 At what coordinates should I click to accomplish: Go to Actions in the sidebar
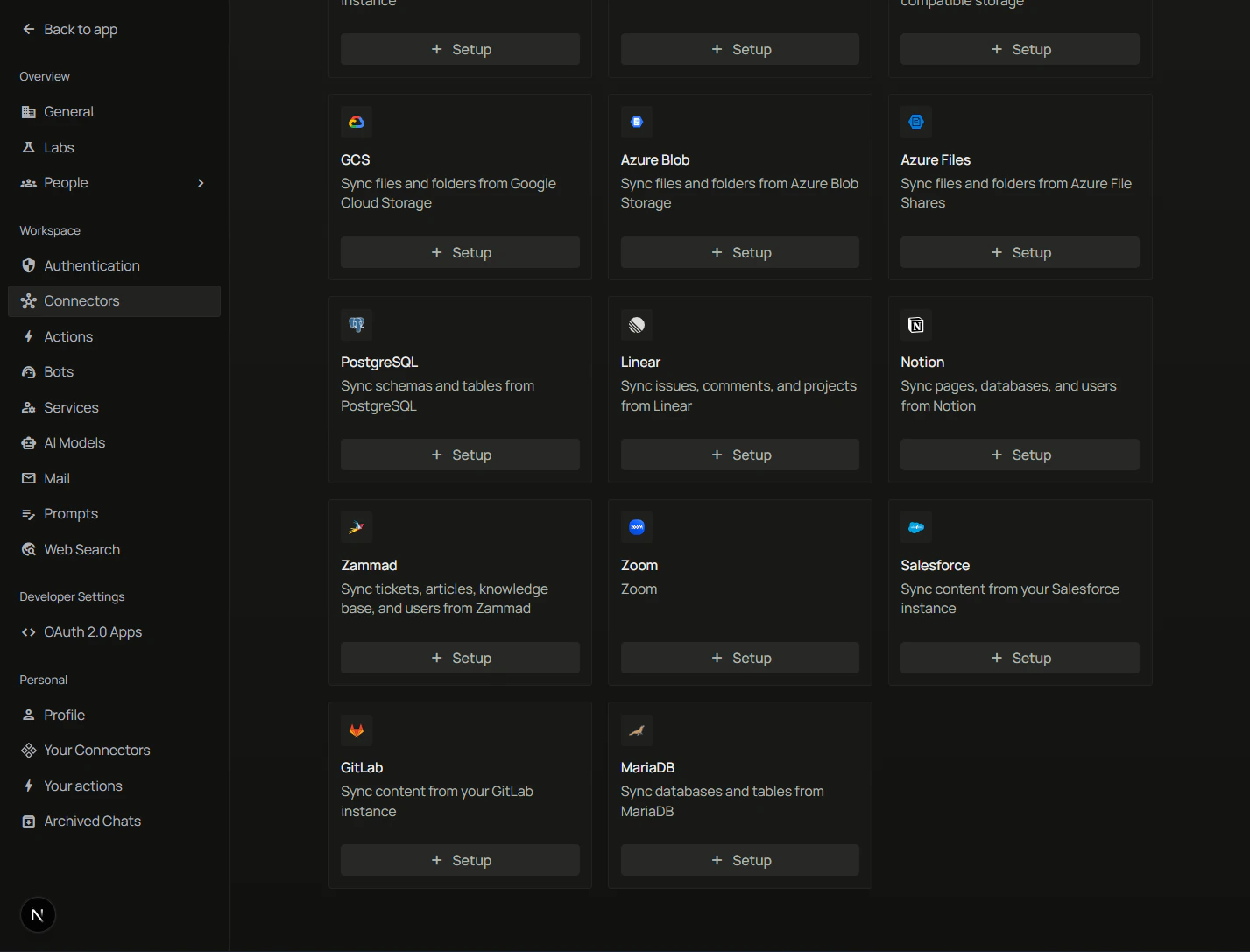pos(114,336)
